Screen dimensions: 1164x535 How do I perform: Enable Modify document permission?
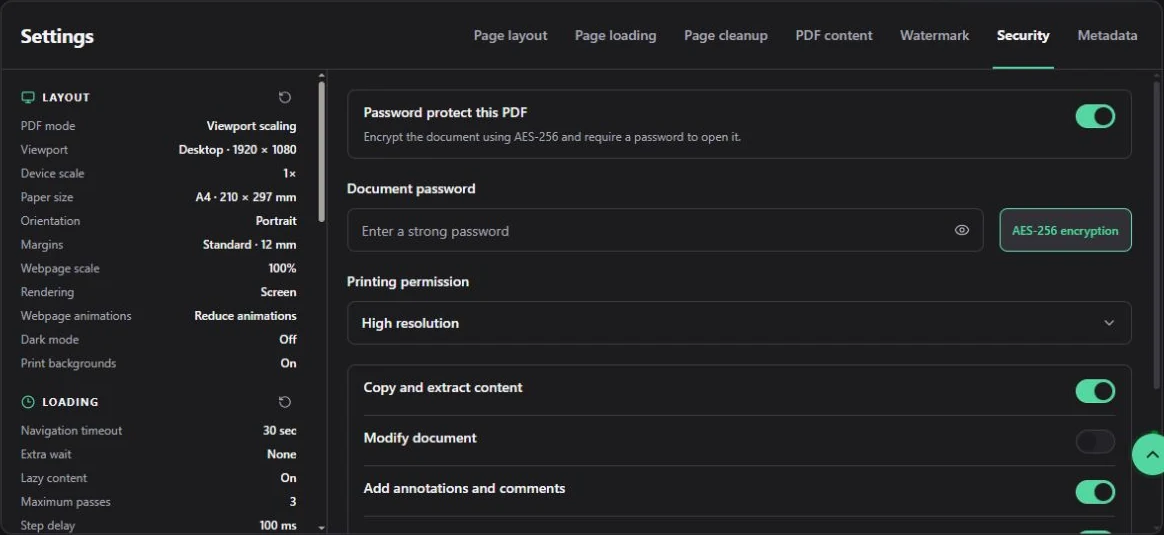tap(1095, 442)
